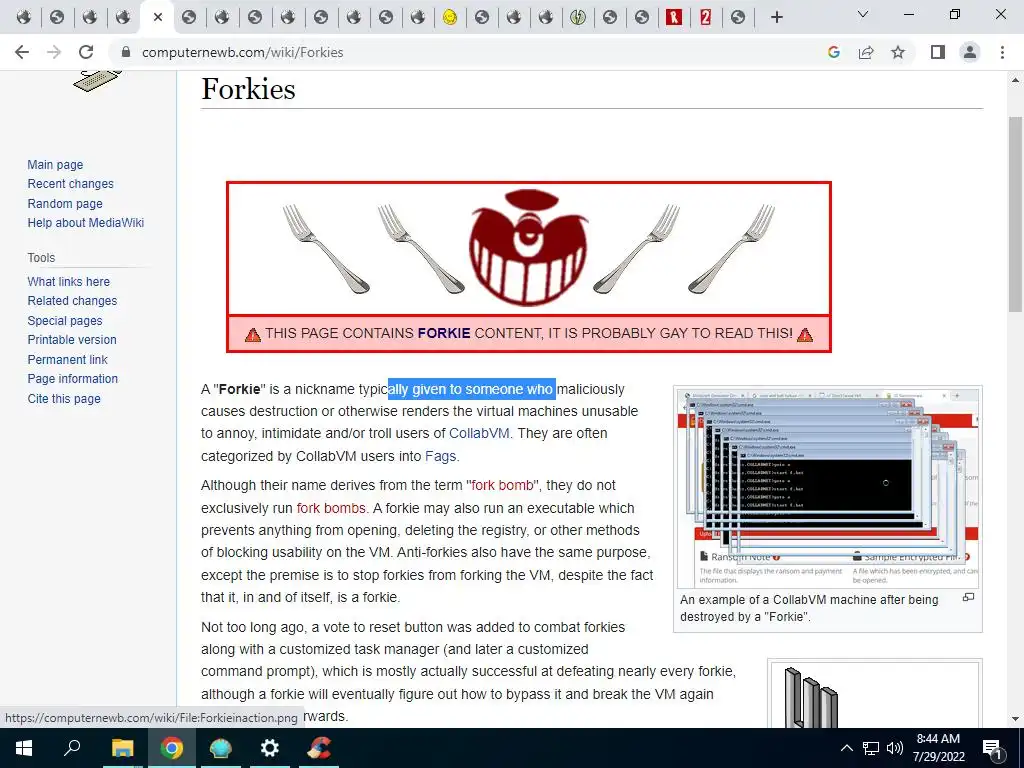Reload the Forkies page
This screenshot has height=768, width=1024.
point(86,52)
